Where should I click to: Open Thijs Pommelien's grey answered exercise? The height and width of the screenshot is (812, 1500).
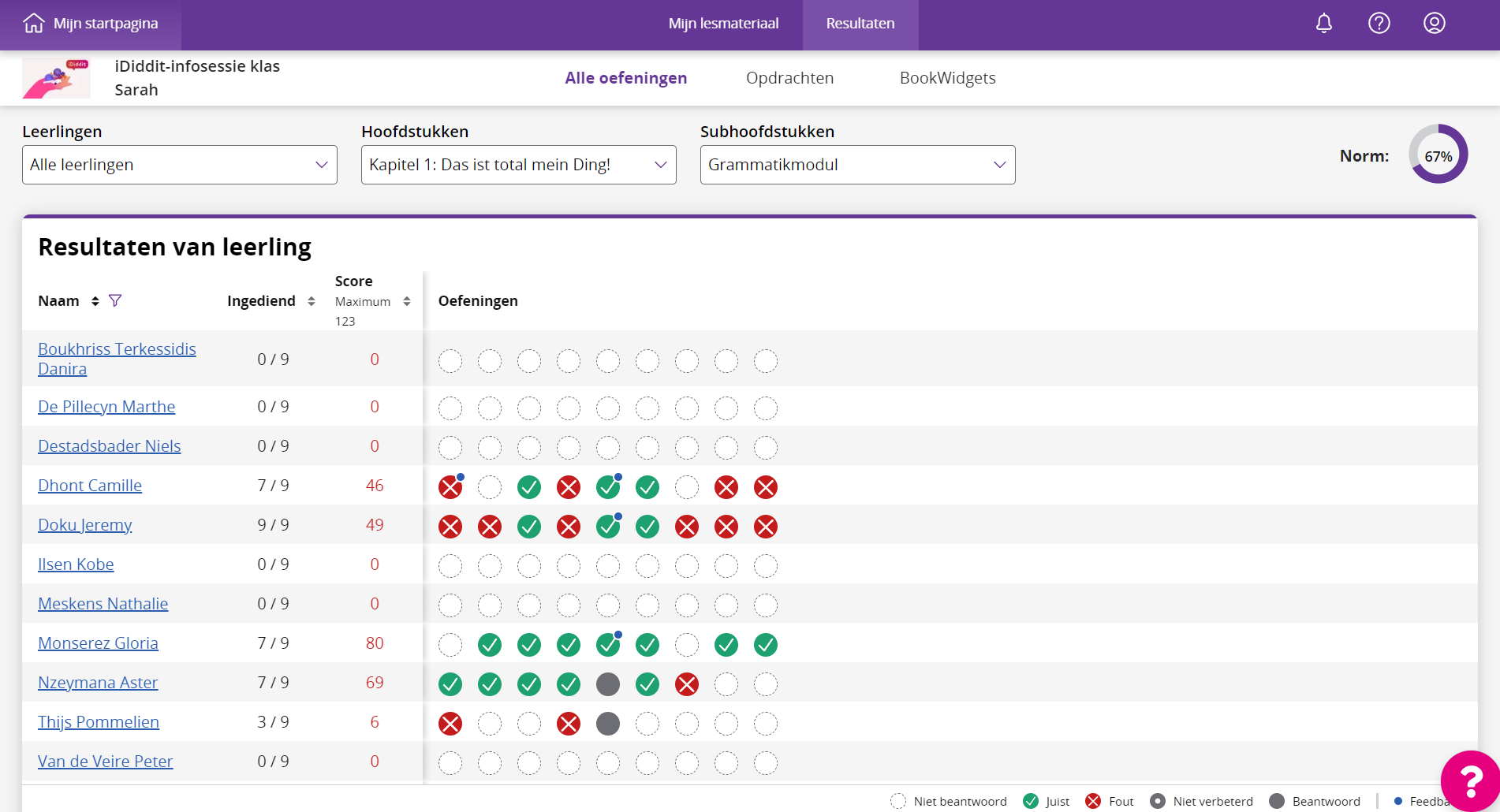click(608, 724)
